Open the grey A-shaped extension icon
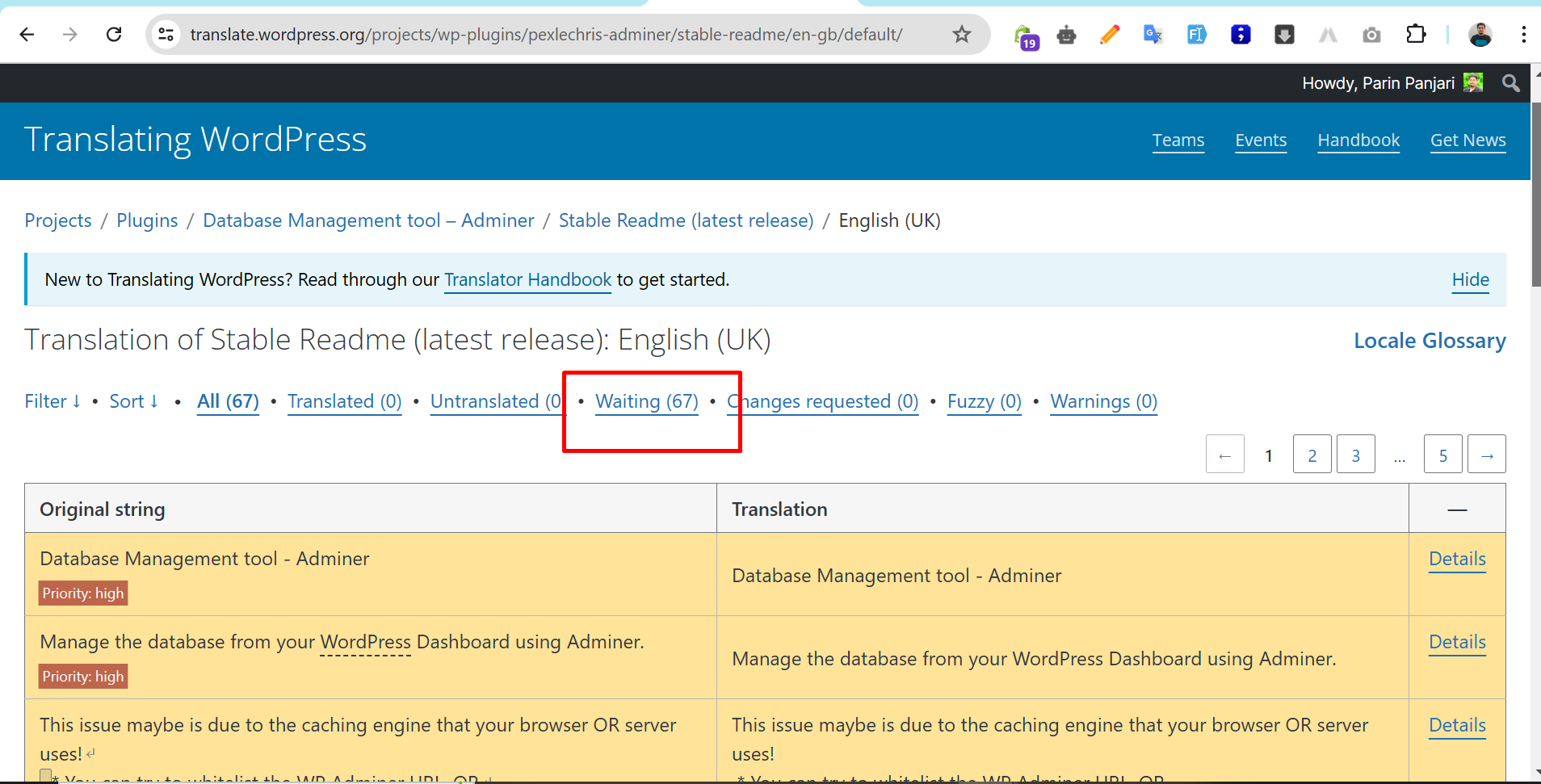 point(1328,35)
